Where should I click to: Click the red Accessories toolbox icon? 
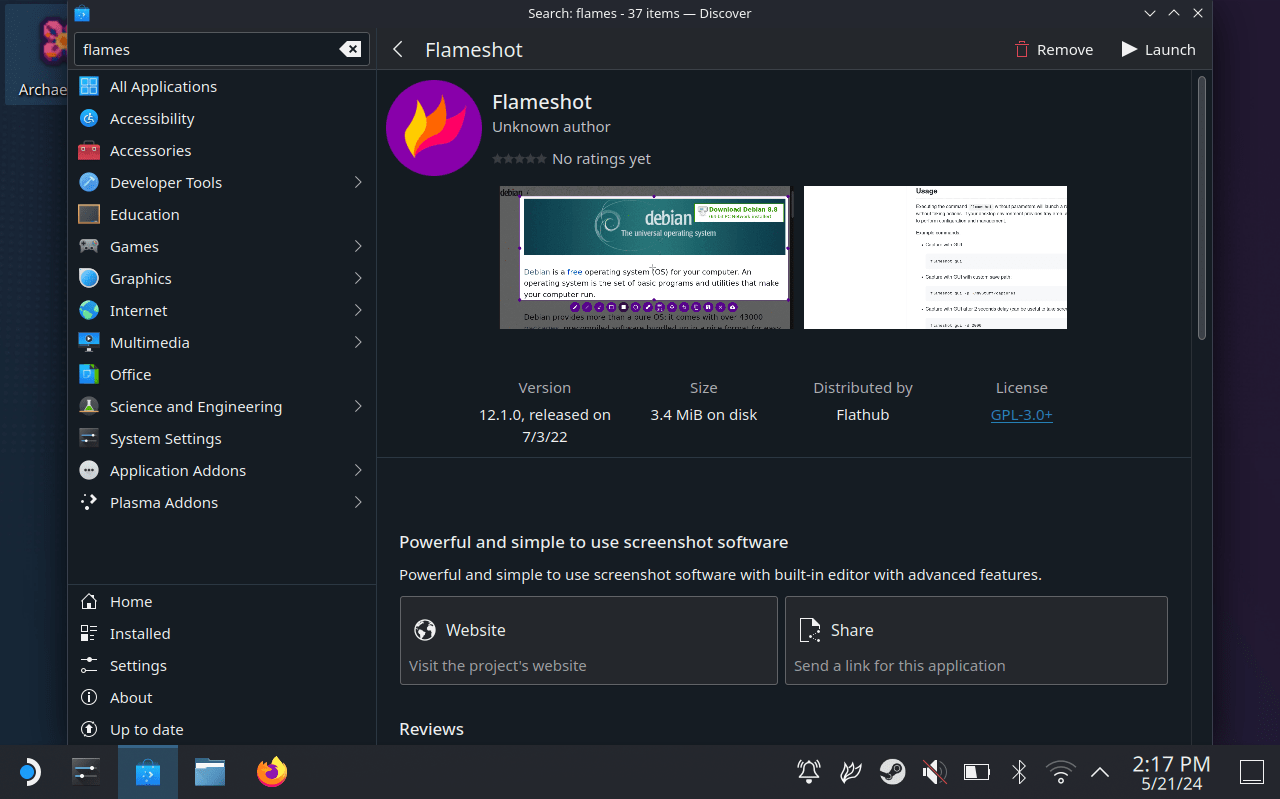[x=89, y=150]
